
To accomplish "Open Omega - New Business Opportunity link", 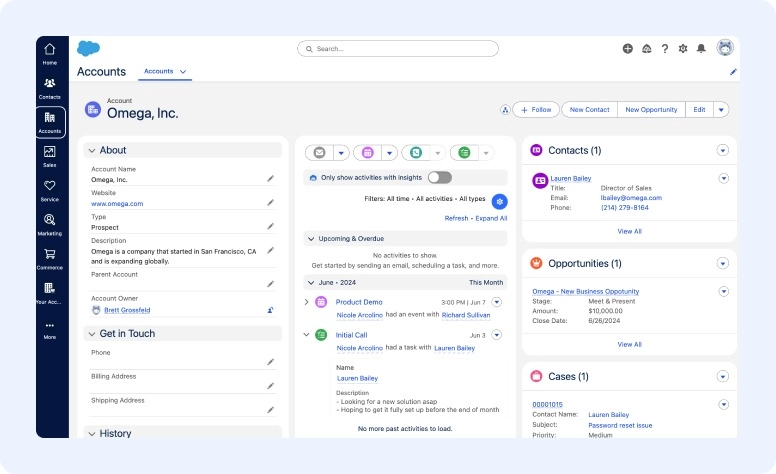I will tap(586, 291).
